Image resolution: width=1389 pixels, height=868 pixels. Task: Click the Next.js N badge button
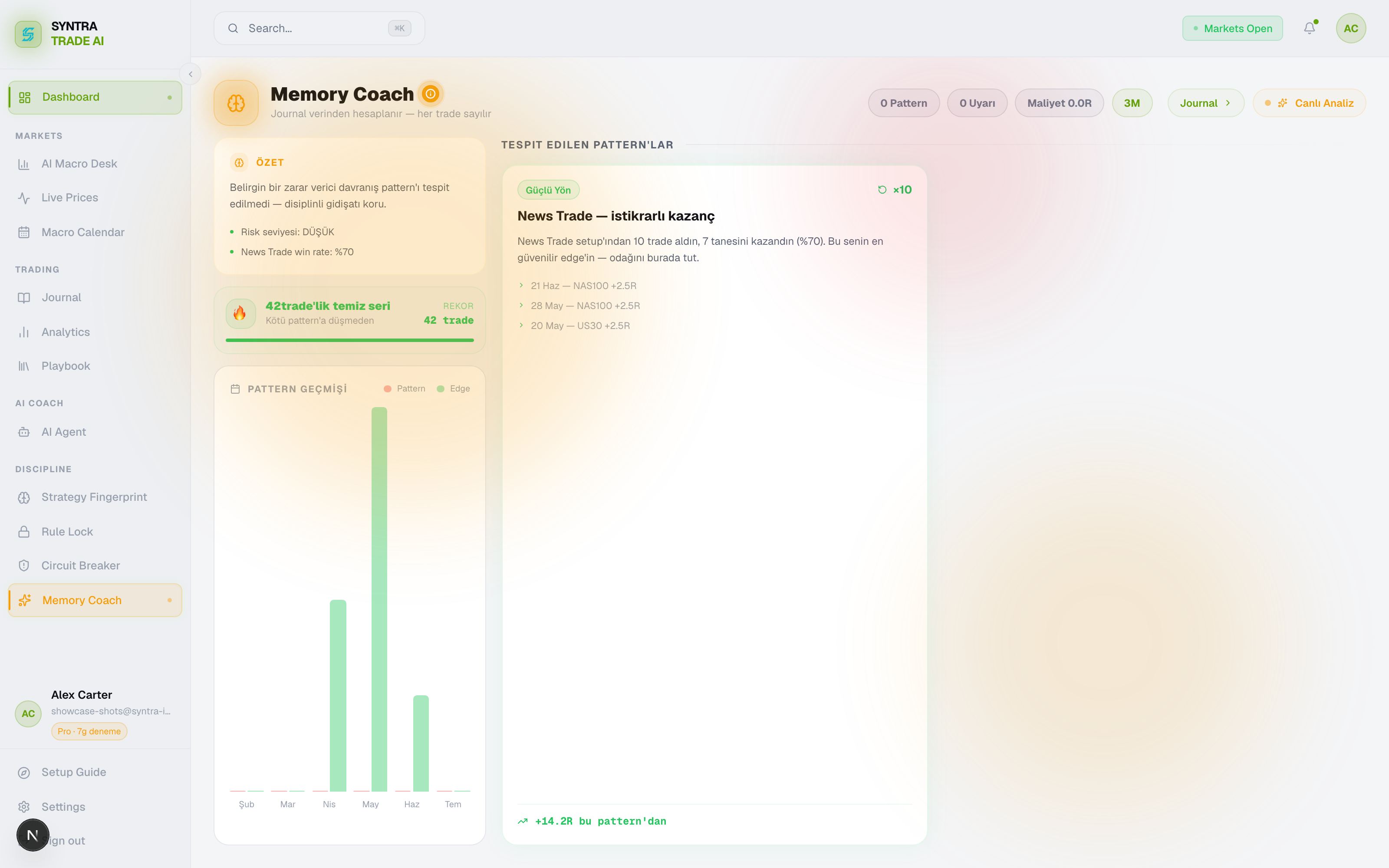pos(33,835)
